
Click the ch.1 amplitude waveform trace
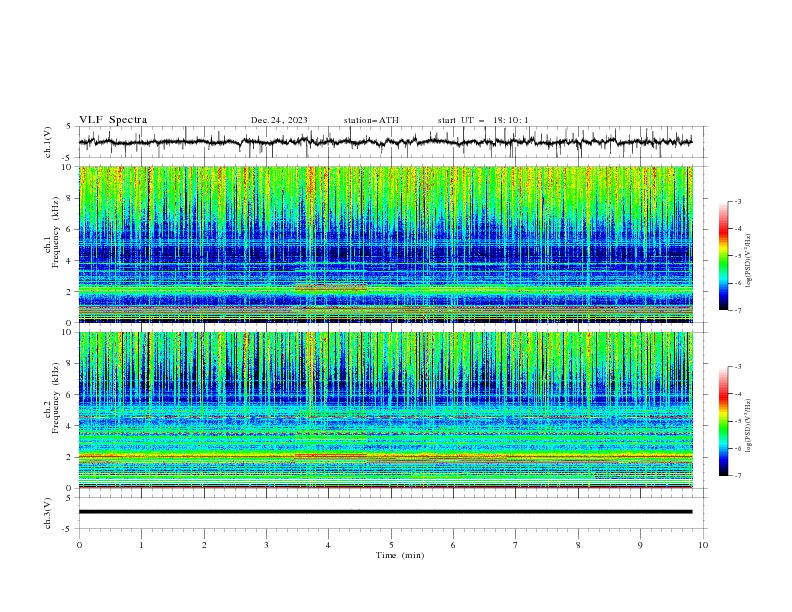(x=385, y=142)
